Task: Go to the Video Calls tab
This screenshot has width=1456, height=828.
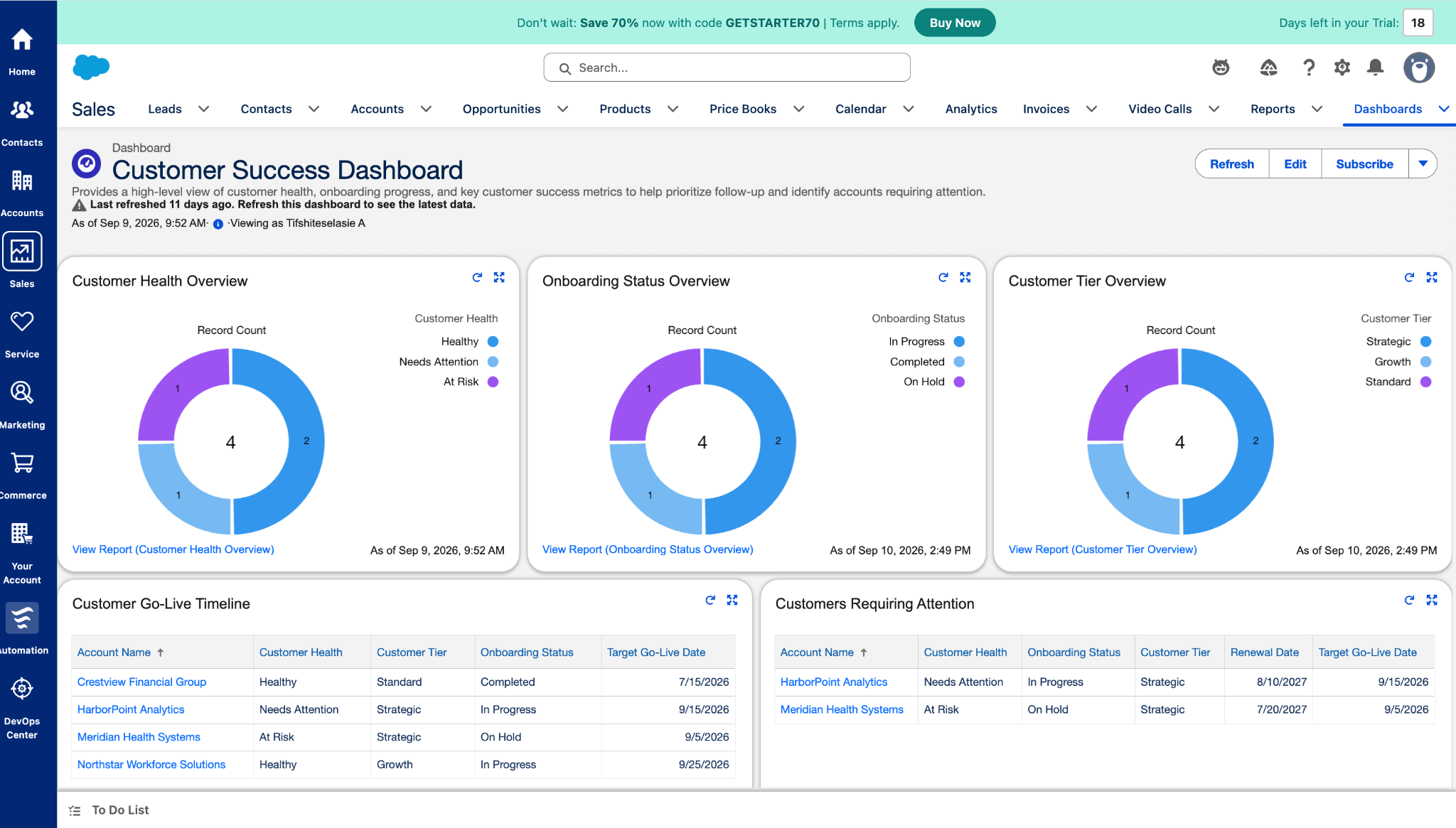Action: click(1160, 109)
